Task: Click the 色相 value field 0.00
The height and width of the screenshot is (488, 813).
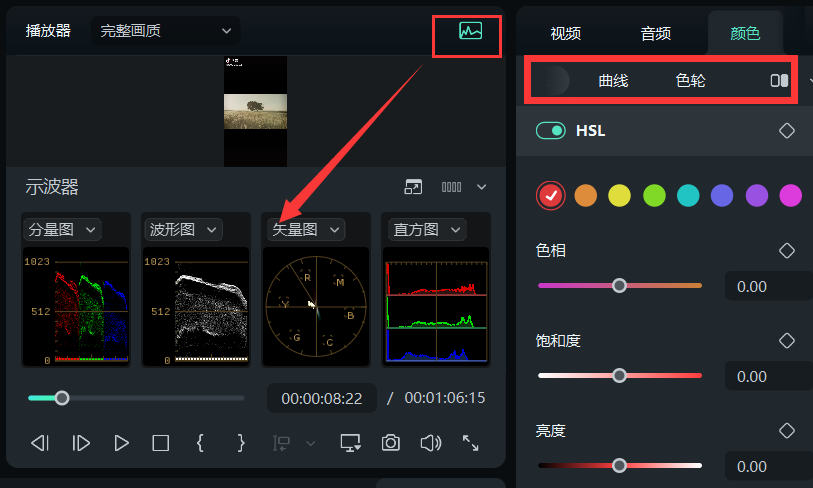Action: [768, 286]
